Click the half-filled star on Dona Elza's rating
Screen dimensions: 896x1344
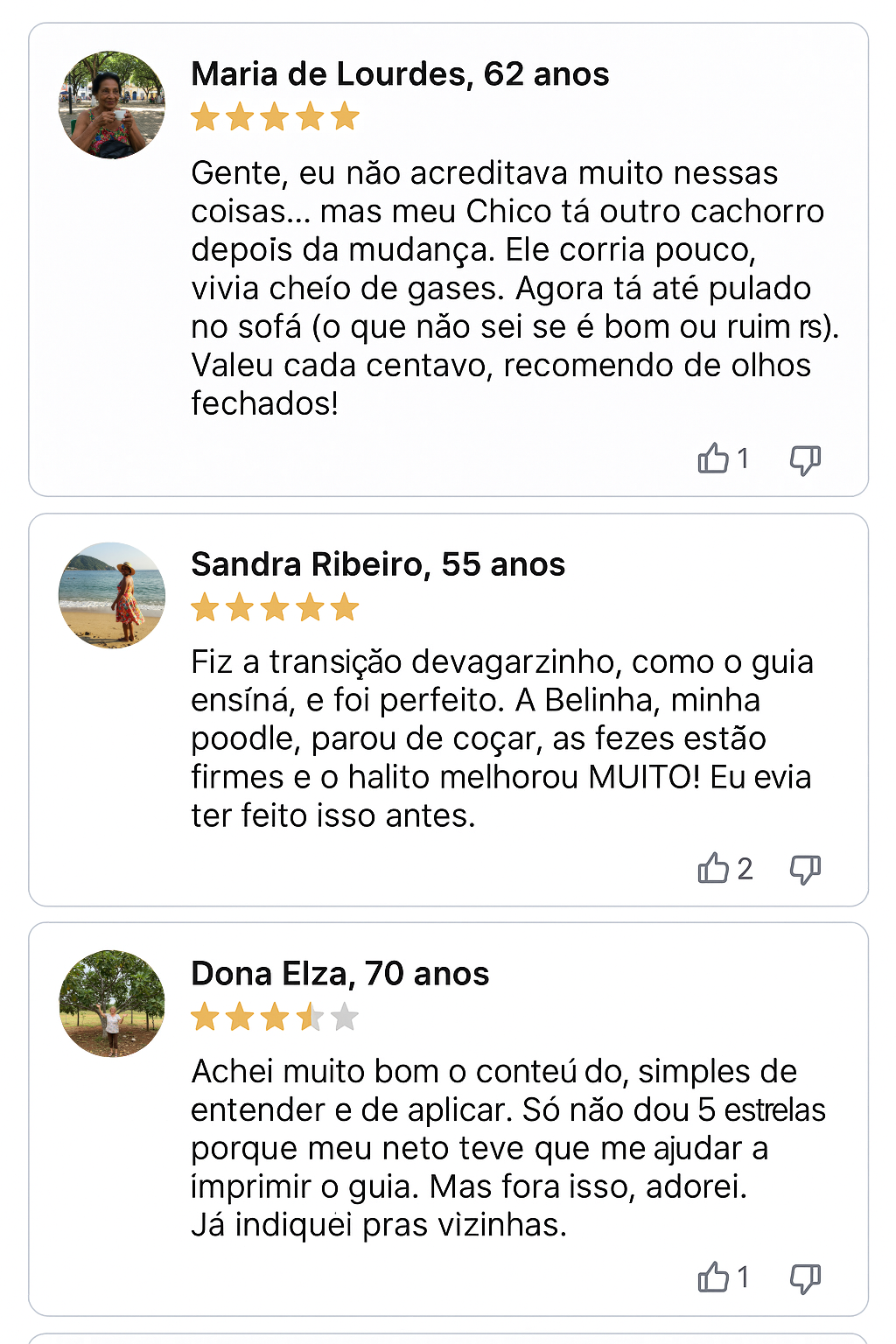click(x=310, y=1017)
